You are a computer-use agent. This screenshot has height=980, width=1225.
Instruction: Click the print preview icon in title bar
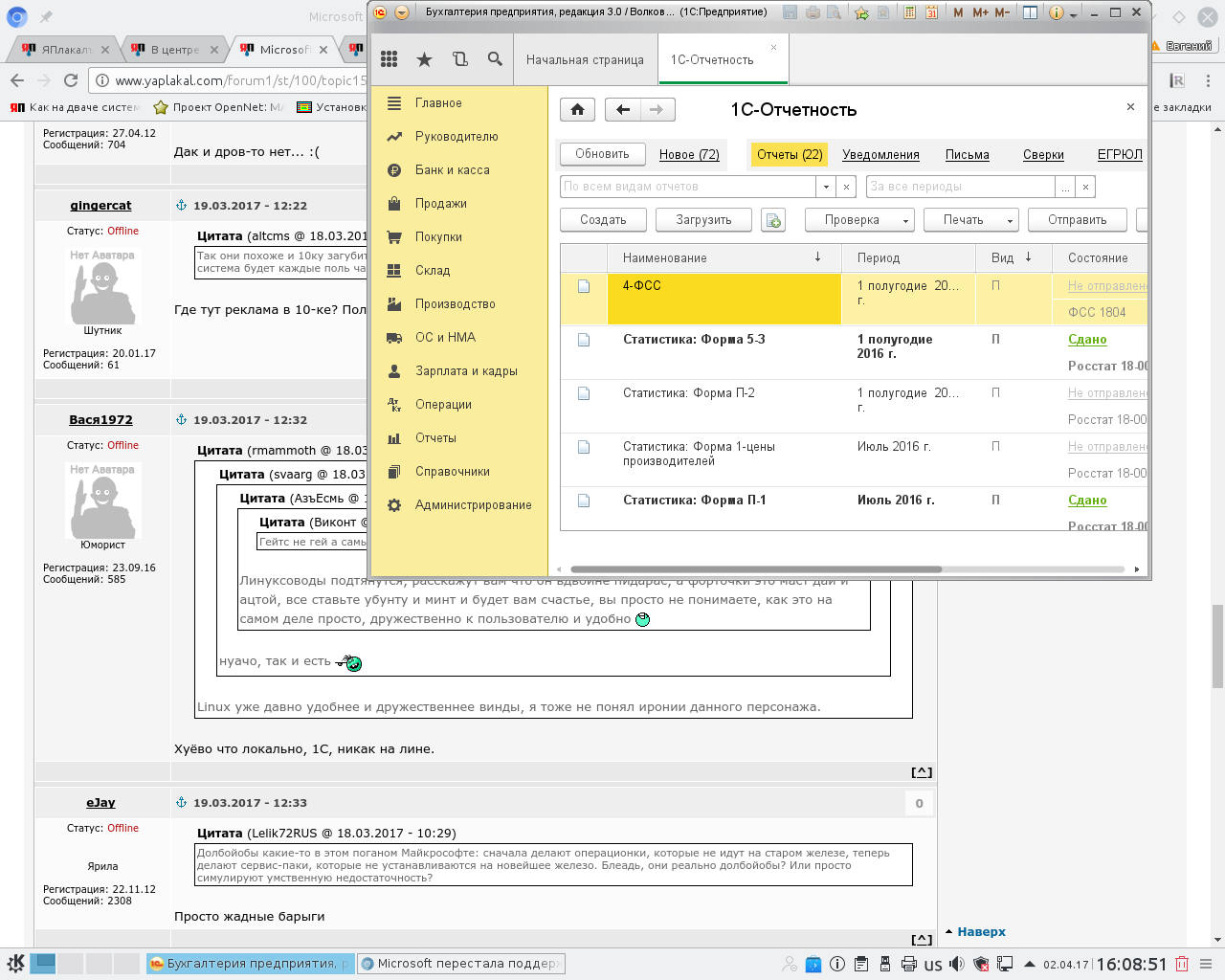pyautogui.click(x=834, y=12)
